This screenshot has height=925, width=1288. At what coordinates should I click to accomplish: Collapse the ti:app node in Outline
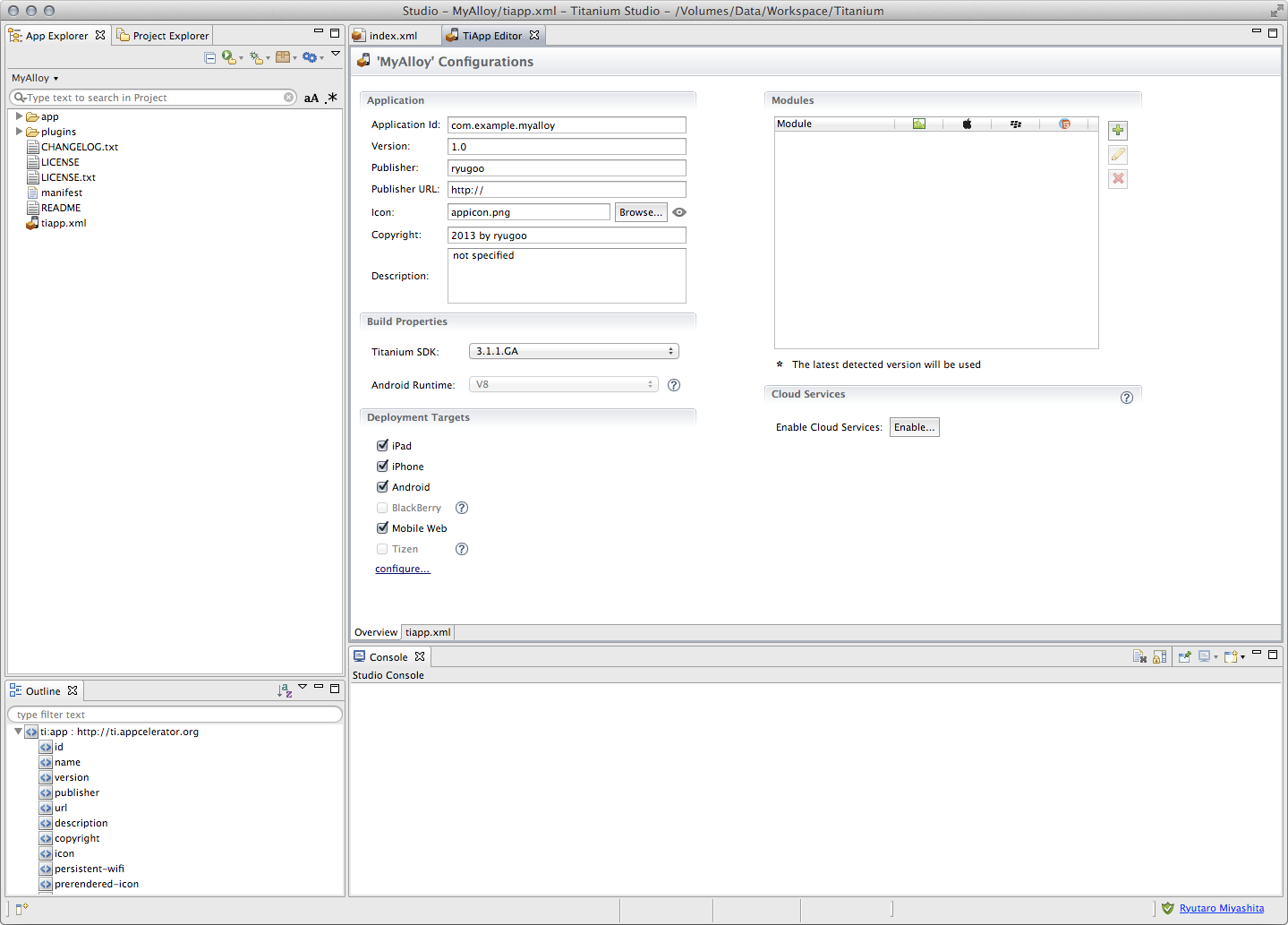[18, 732]
